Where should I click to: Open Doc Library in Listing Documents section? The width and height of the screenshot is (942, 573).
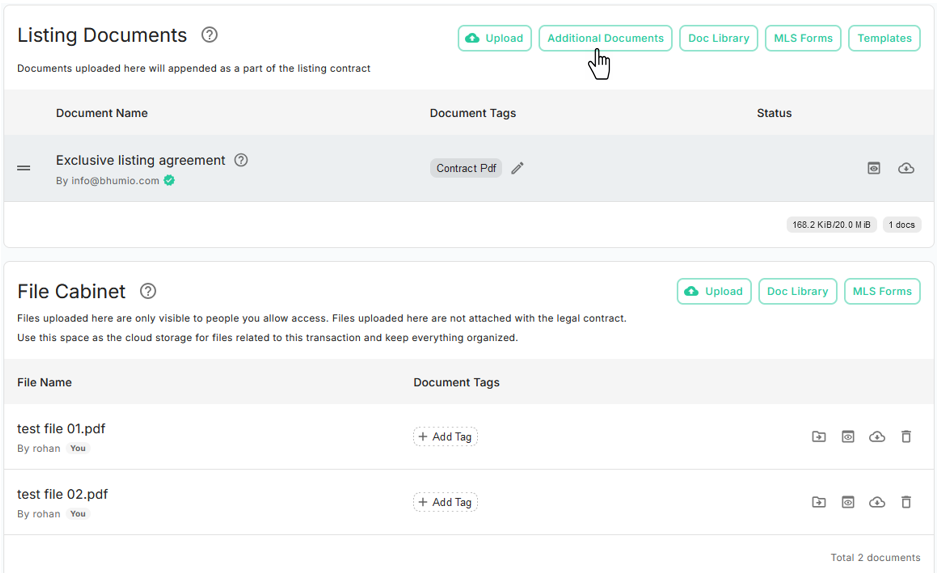[x=718, y=38]
